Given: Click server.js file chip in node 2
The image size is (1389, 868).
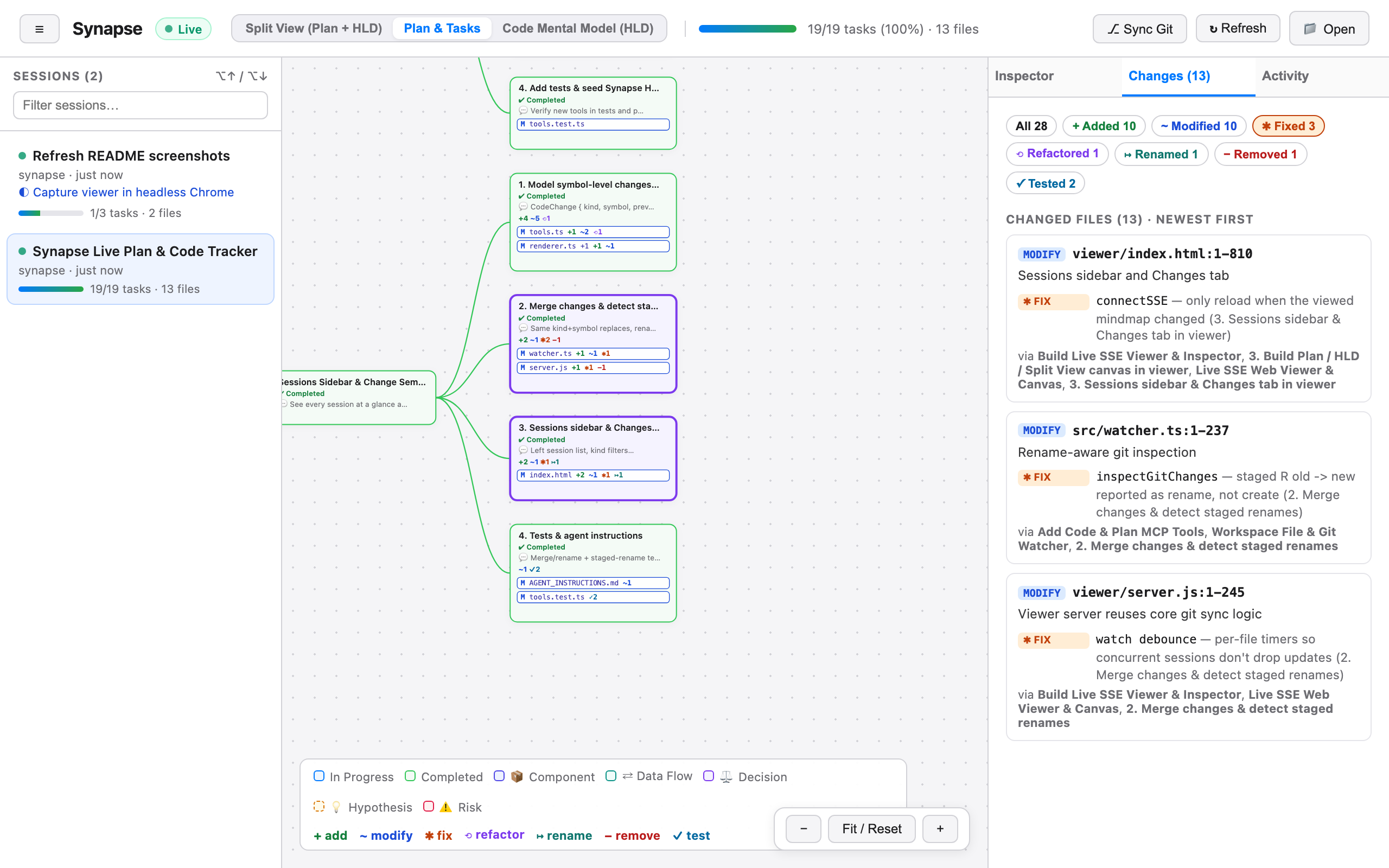Looking at the screenshot, I should (x=593, y=367).
